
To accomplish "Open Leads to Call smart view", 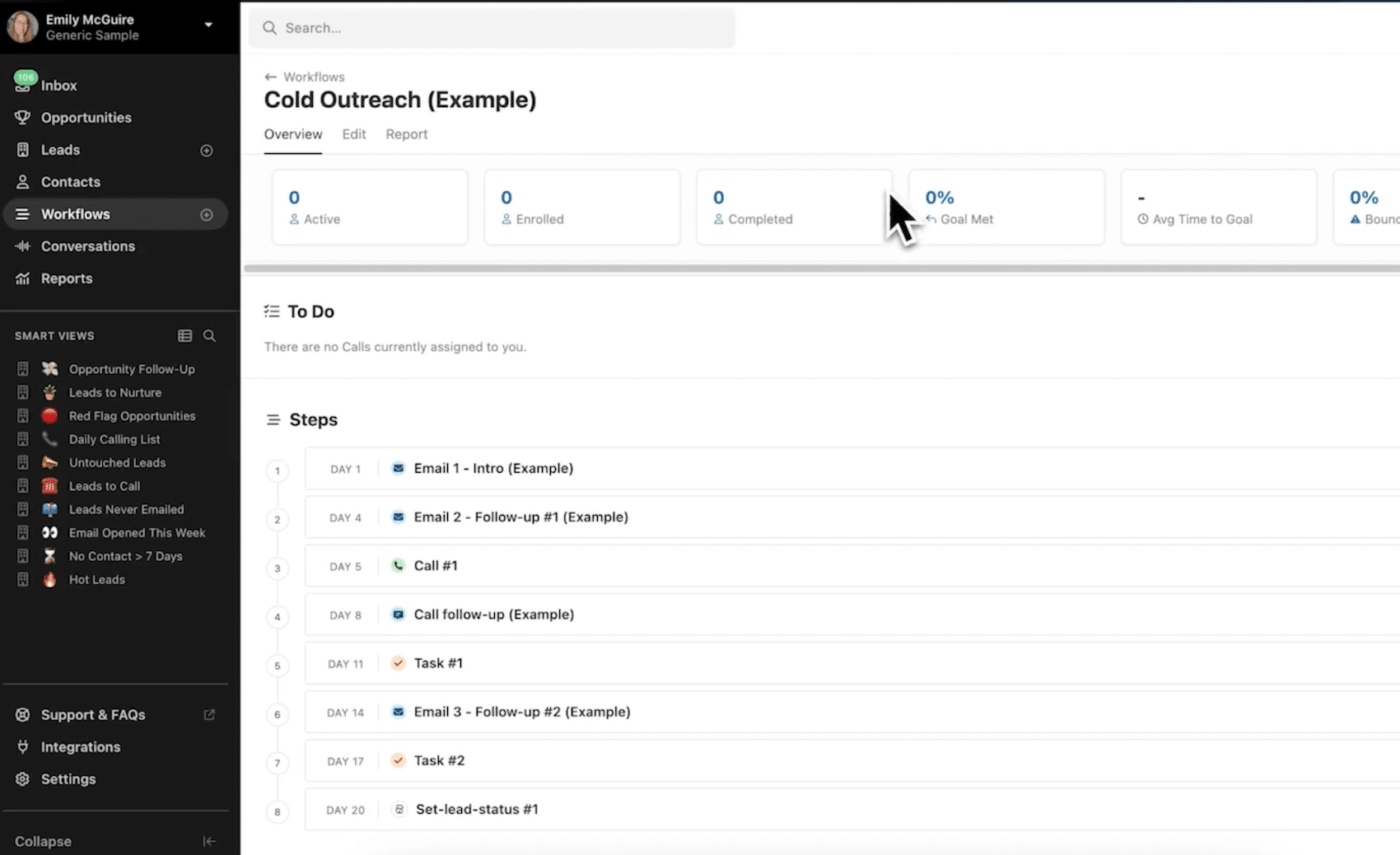I will (105, 486).
